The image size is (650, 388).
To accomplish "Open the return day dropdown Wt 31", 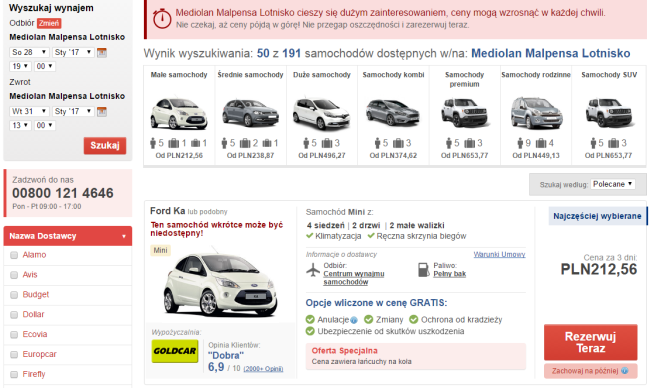I will click(29, 111).
